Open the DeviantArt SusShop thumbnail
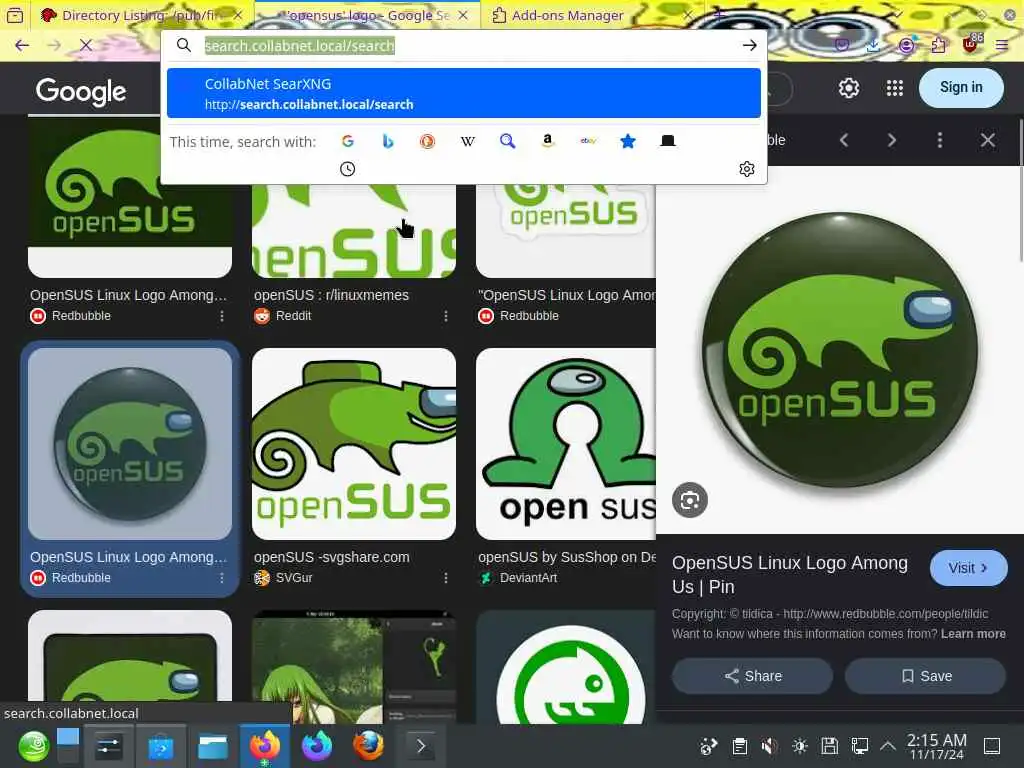 coord(566,444)
